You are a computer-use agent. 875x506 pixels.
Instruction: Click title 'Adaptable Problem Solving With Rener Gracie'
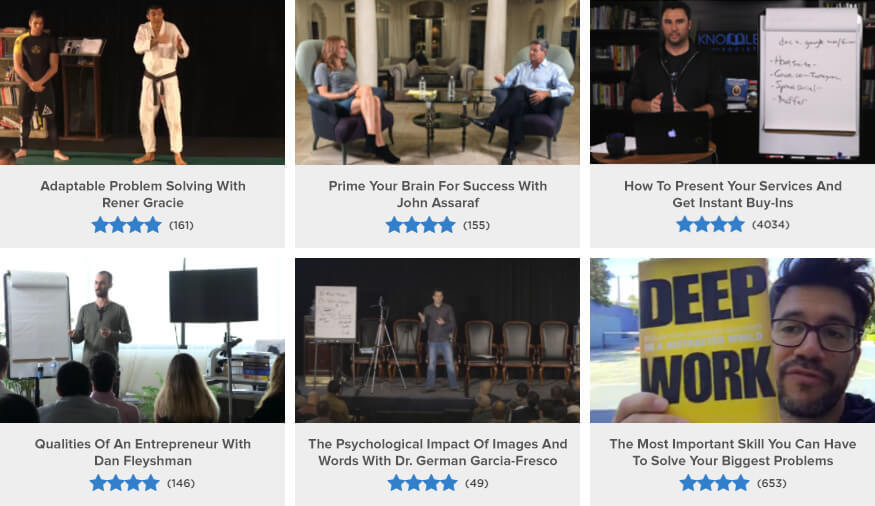(x=143, y=194)
